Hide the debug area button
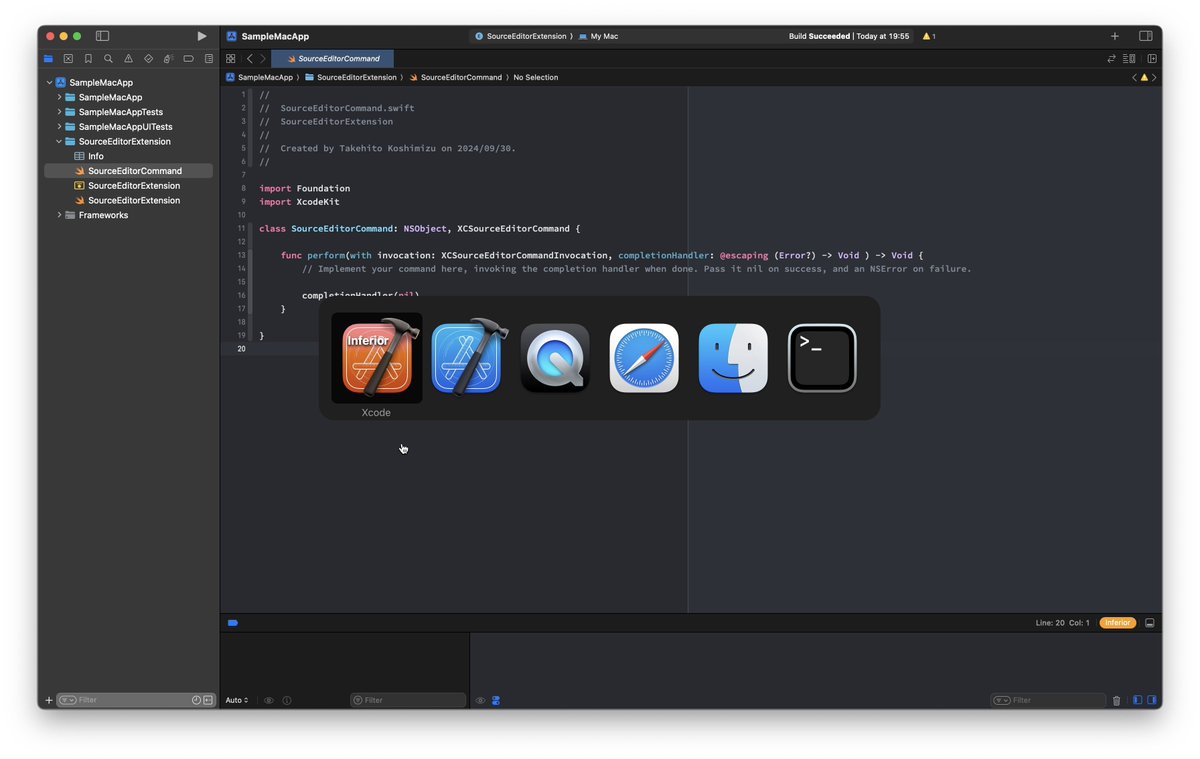Image resolution: width=1200 pixels, height=759 pixels. tap(1150, 623)
